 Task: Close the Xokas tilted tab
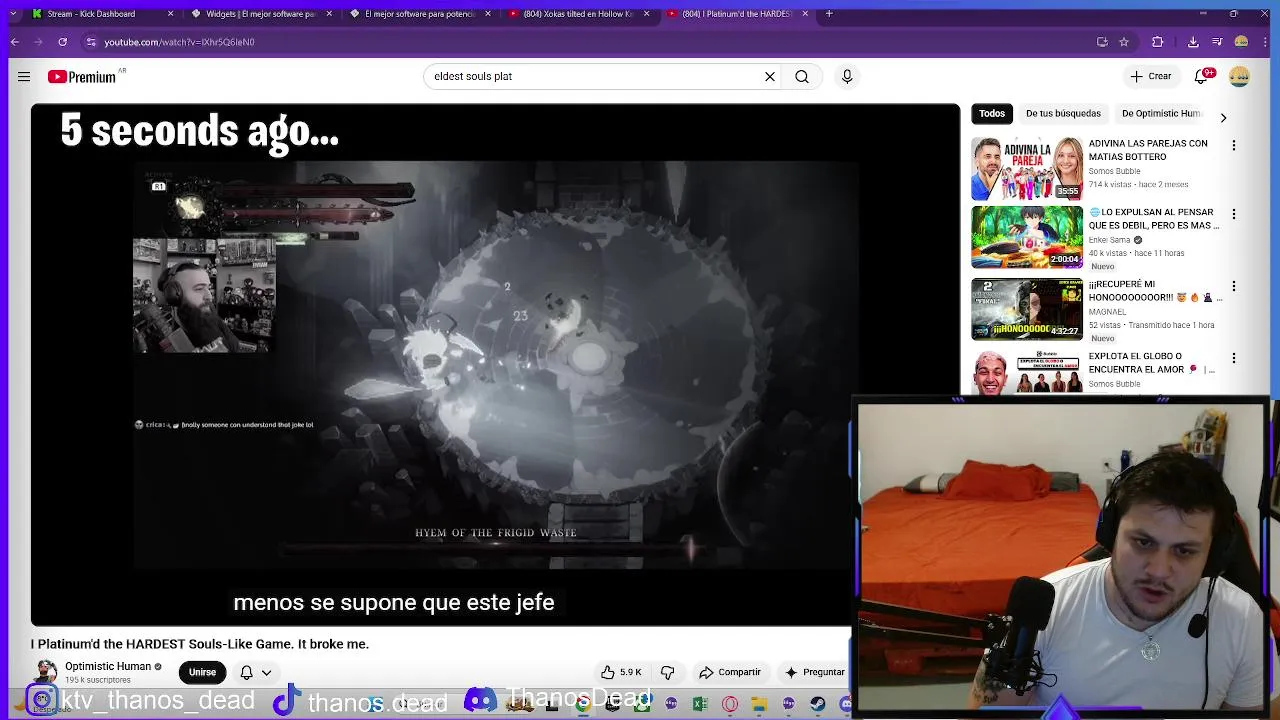coord(647,14)
